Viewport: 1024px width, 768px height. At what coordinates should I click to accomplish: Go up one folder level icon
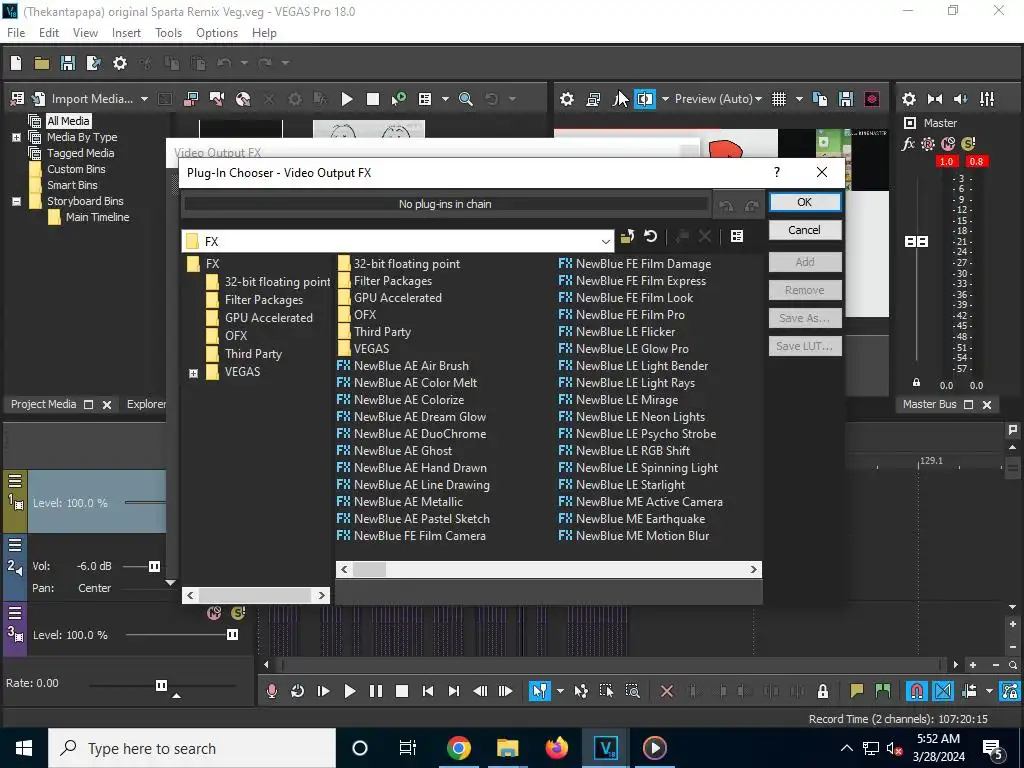point(628,236)
